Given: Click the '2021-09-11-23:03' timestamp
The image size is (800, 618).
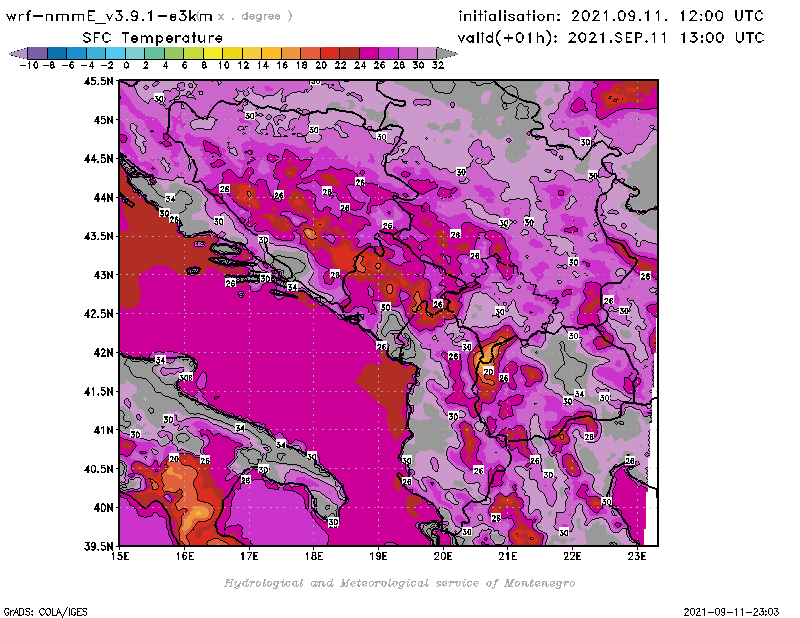Looking at the screenshot, I should point(731,612).
